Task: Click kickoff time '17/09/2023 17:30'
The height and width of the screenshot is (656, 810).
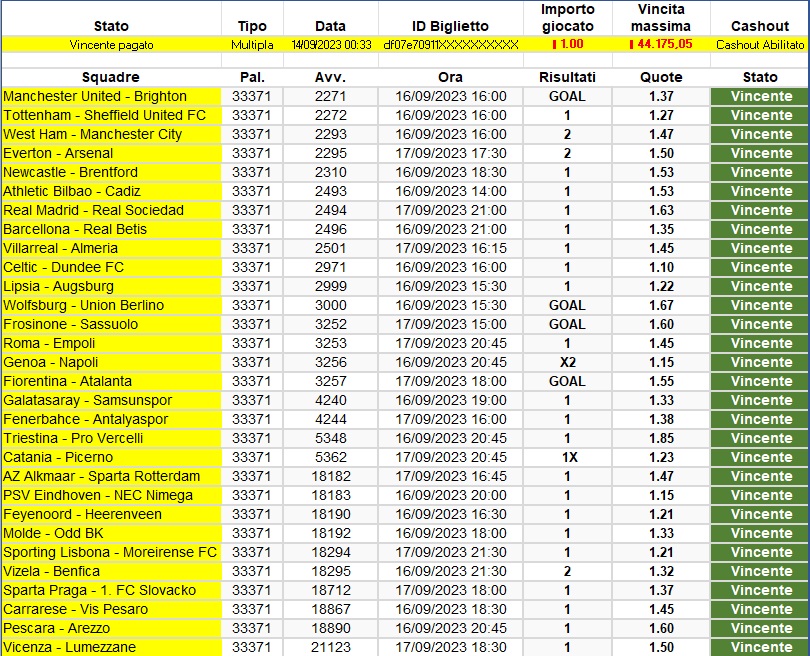Action: 451,154
